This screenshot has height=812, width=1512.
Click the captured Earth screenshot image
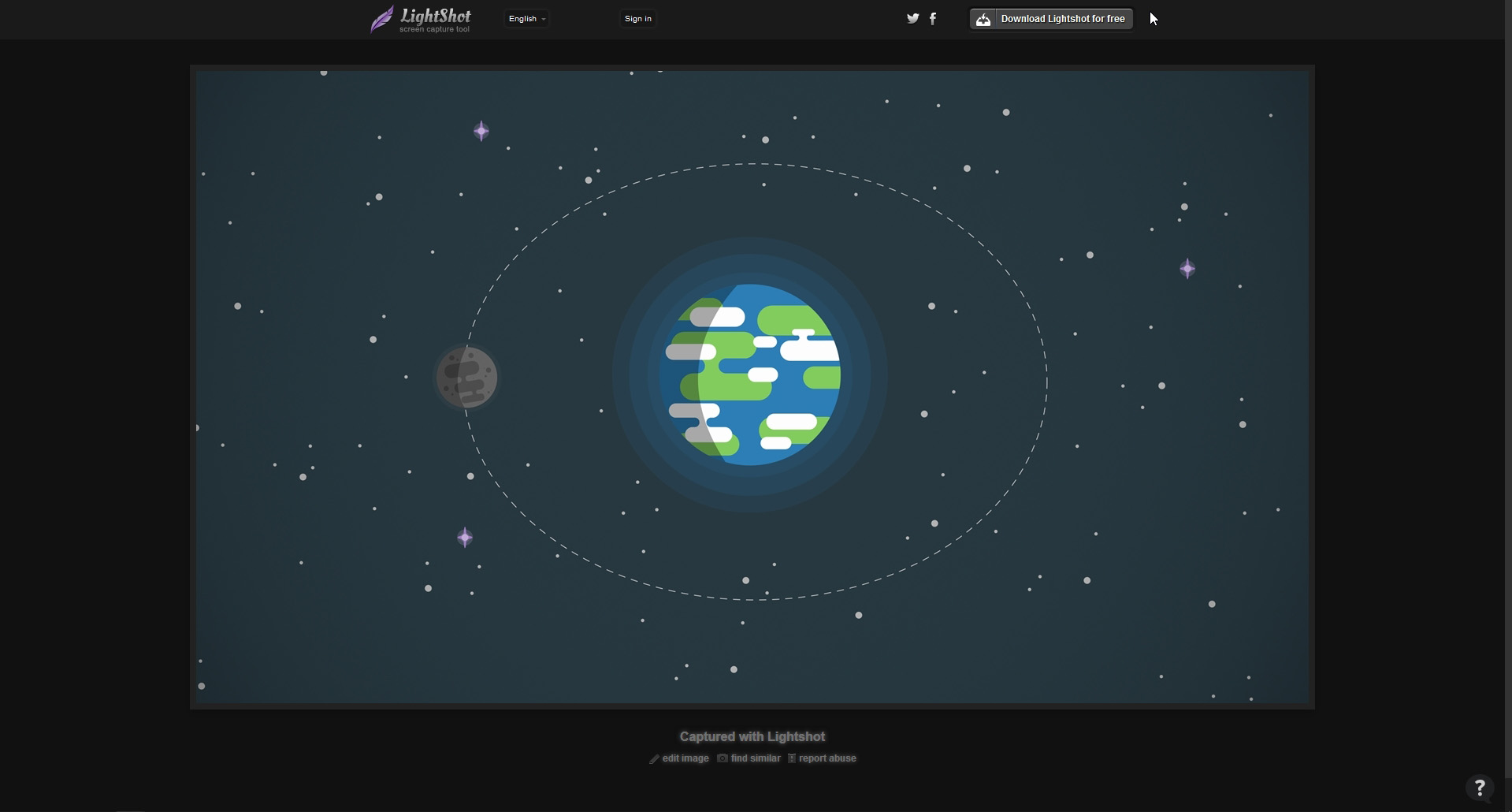pyautogui.click(x=752, y=387)
